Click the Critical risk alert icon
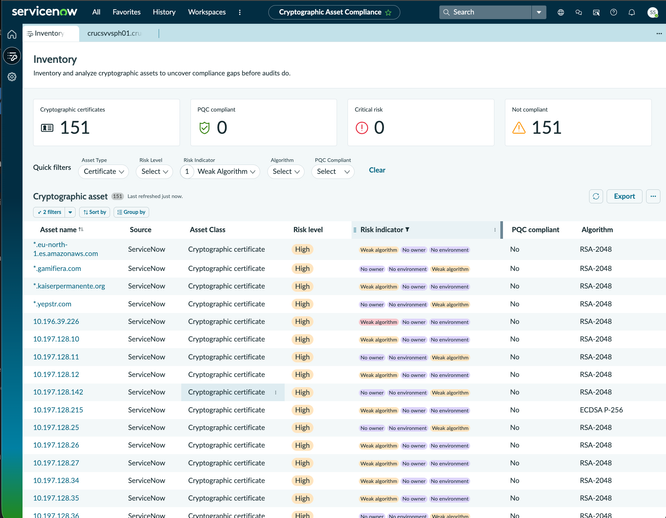The width and height of the screenshot is (666, 518). 361,128
